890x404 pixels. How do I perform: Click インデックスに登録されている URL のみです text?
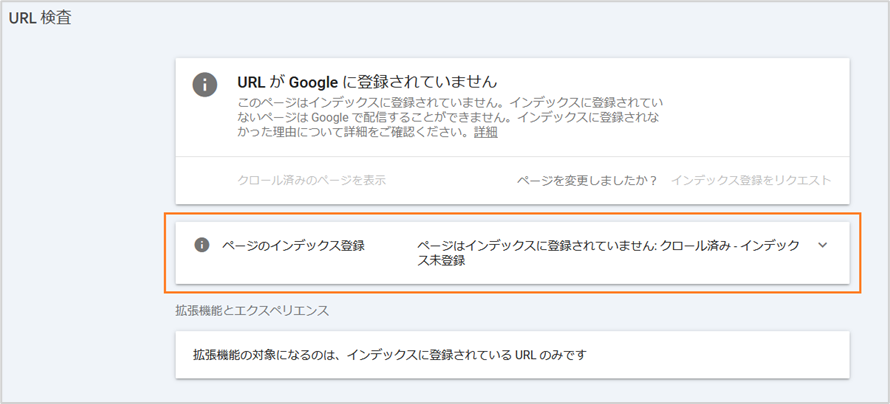466,356
